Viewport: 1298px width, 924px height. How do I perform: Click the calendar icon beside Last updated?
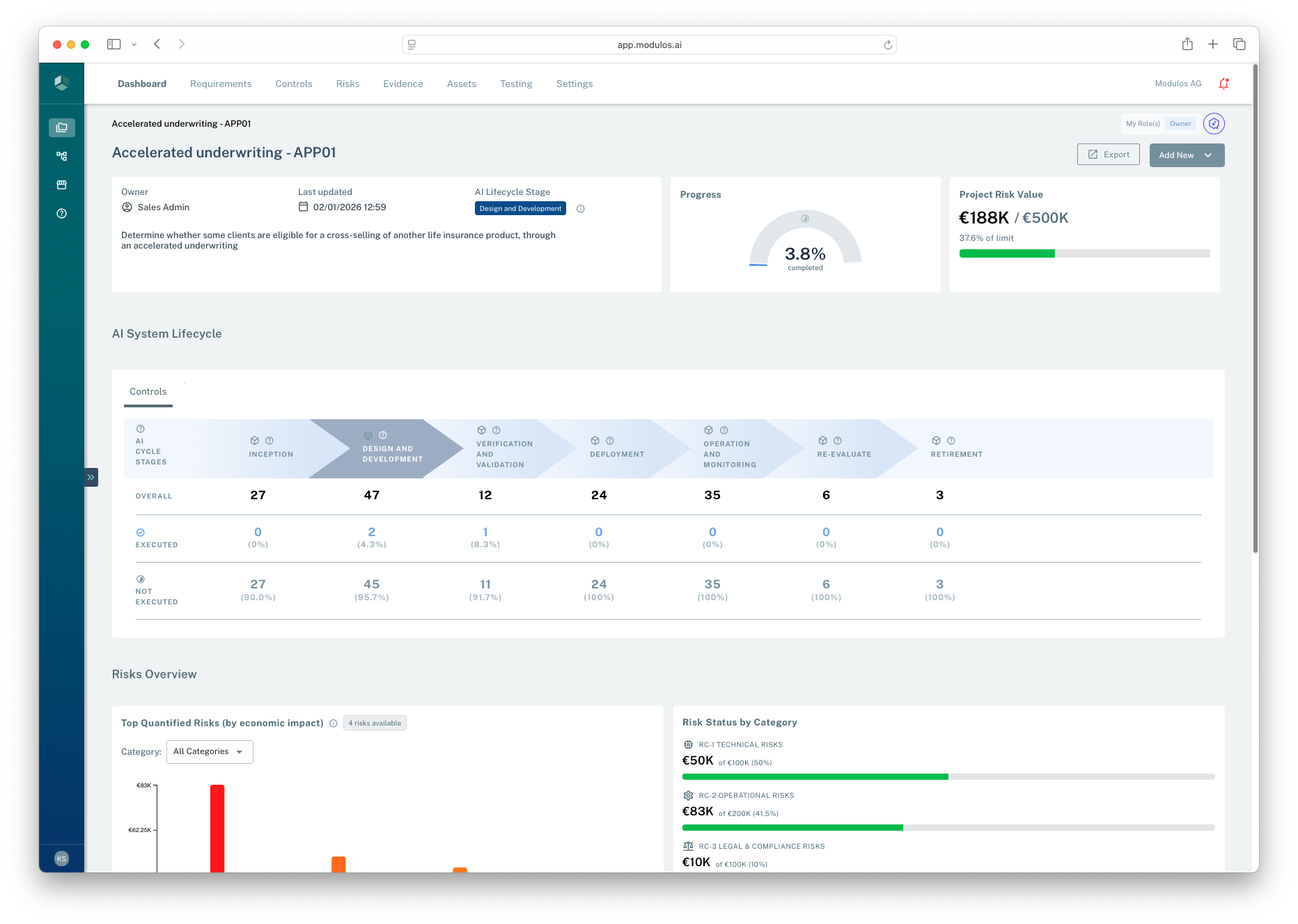pyautogui.click(x=303, y=207)
